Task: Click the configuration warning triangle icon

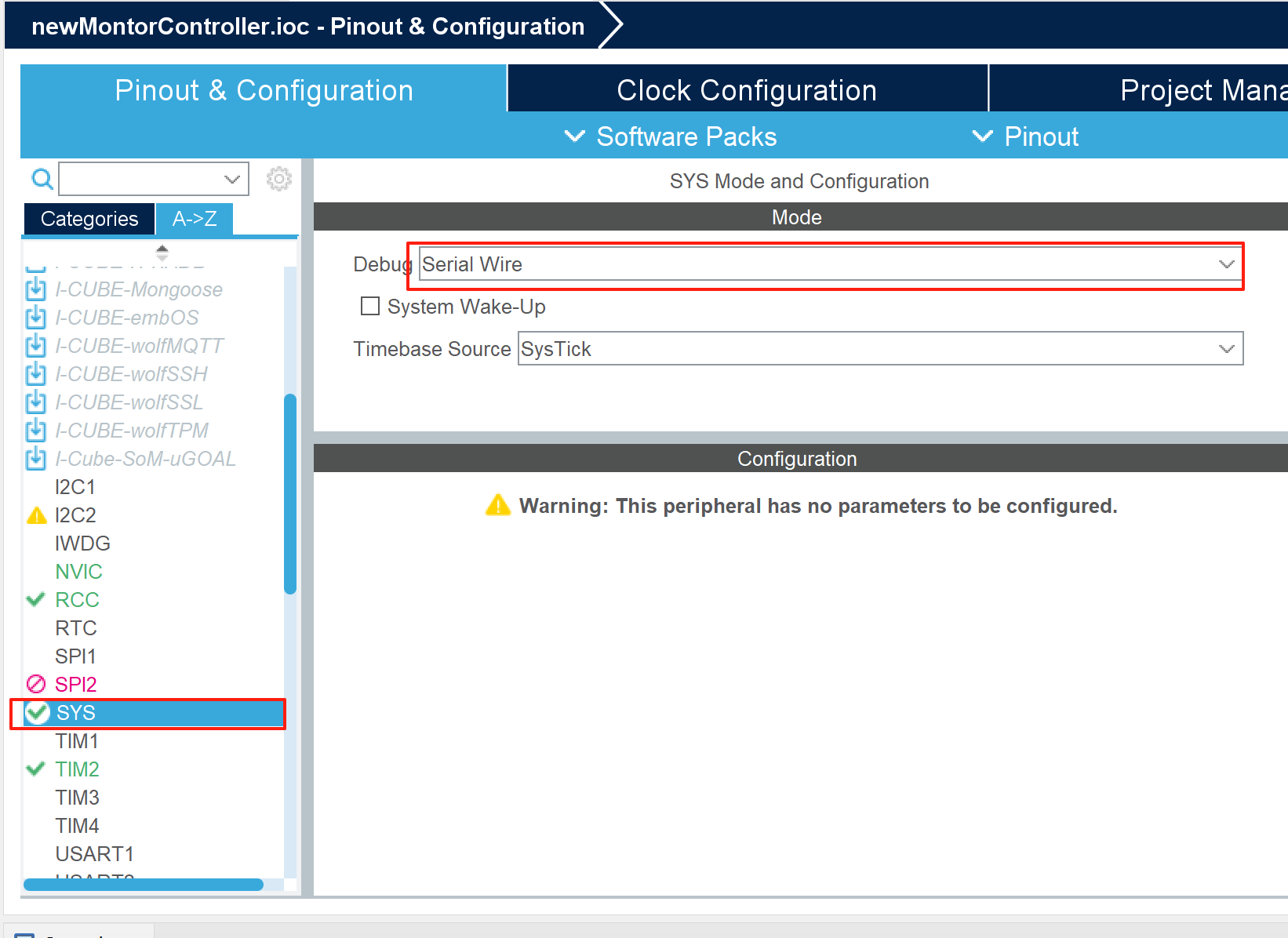Action: [498, 504]
